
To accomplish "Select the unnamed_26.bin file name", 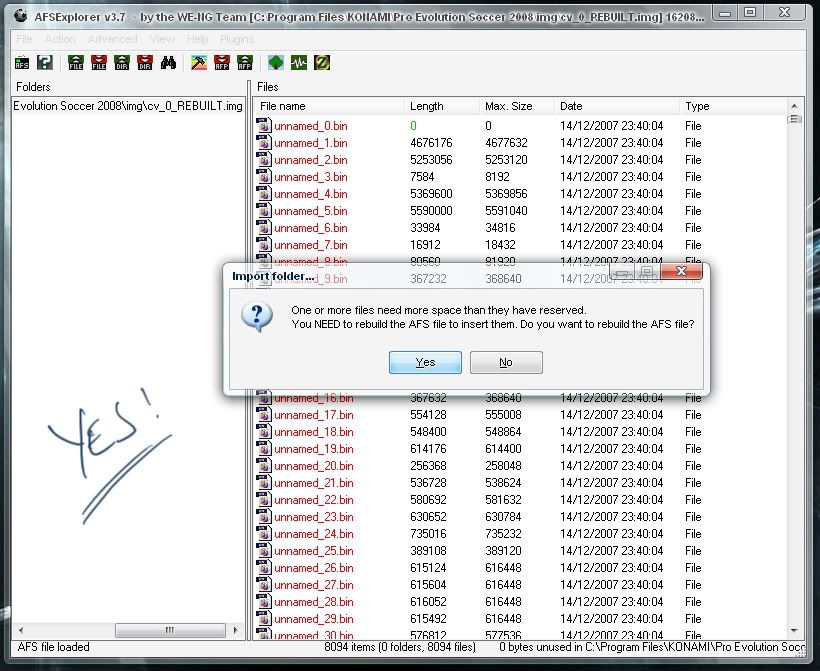I will 314,568.
